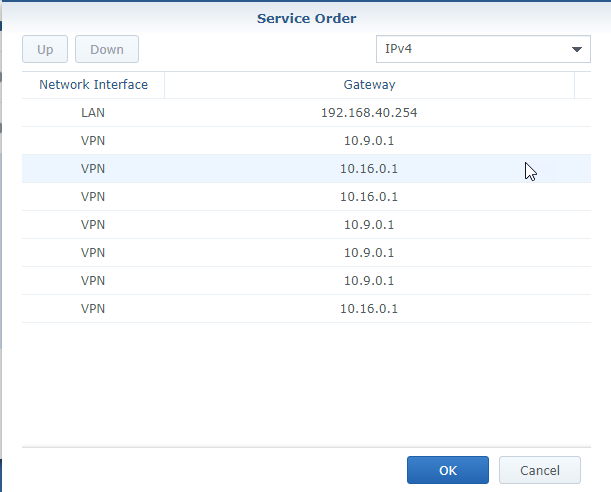Click the Down button
Screen dimensions: 611x492
click(107, 49)
